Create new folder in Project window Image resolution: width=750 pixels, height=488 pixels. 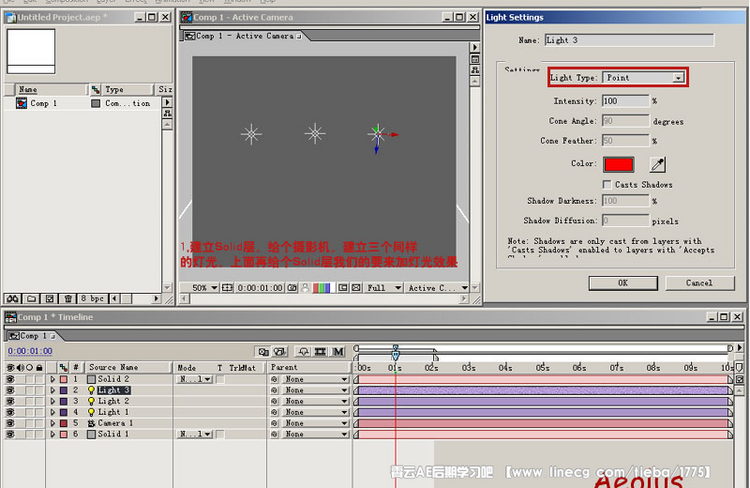31,299
